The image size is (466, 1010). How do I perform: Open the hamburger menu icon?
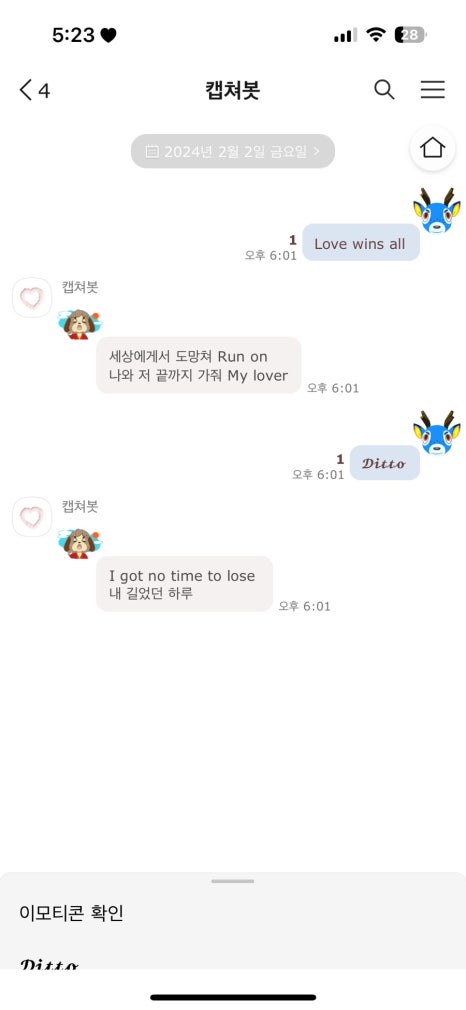click(432, 90)
